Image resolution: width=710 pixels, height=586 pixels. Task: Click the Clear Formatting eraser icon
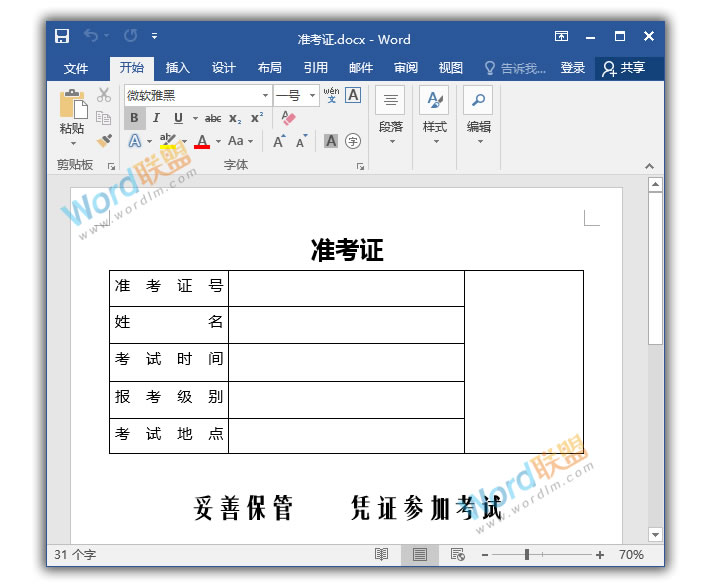tap(289, 118)
